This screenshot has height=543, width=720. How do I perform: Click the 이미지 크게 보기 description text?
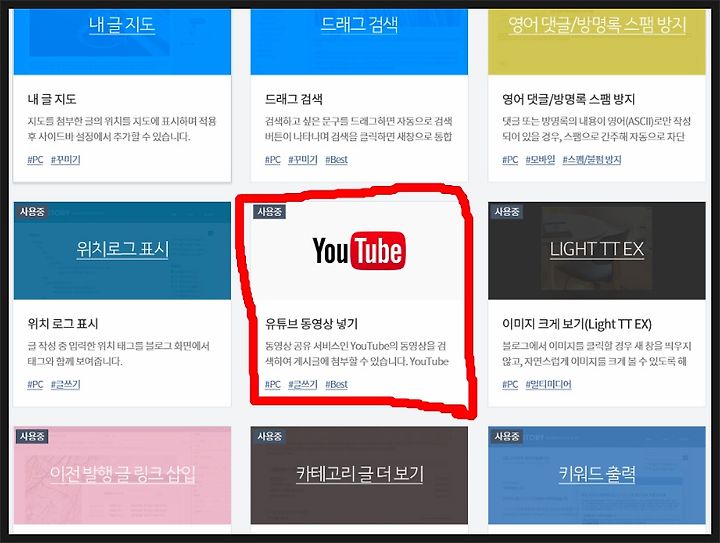tap(596, 353)
